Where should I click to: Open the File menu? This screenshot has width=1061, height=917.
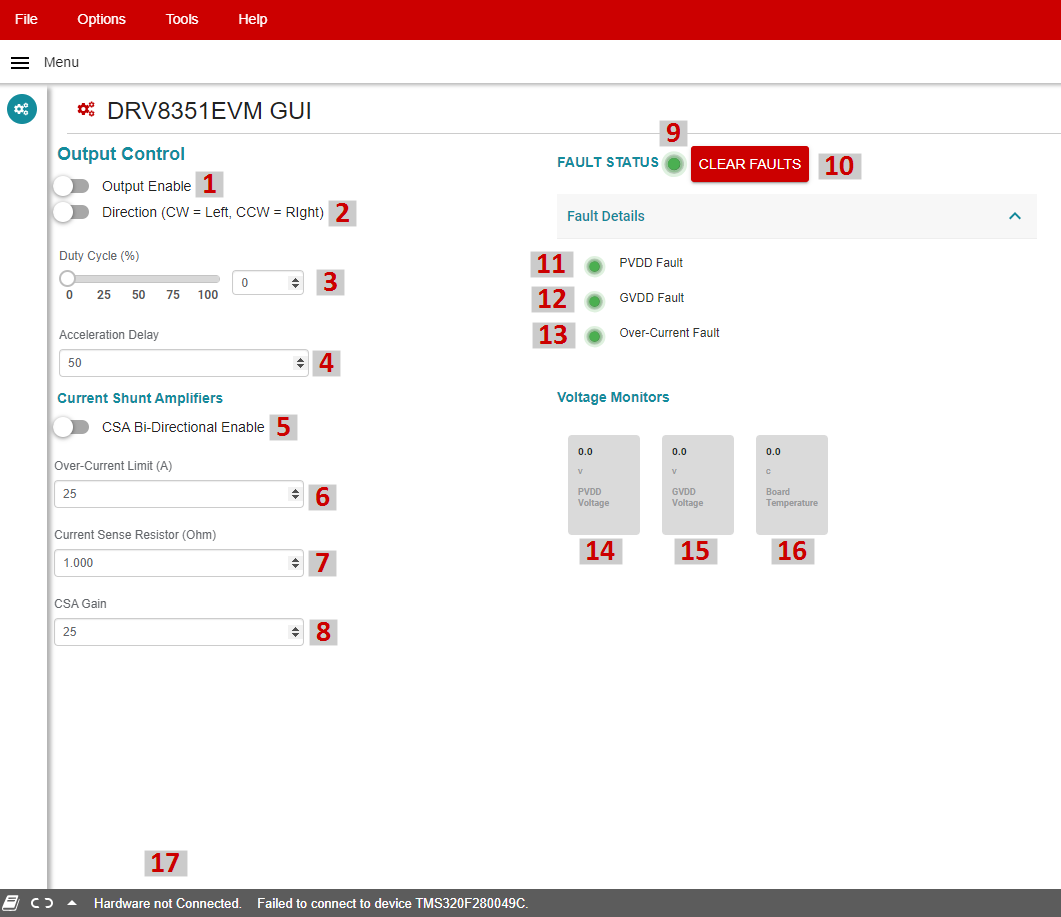coord(26,19)
